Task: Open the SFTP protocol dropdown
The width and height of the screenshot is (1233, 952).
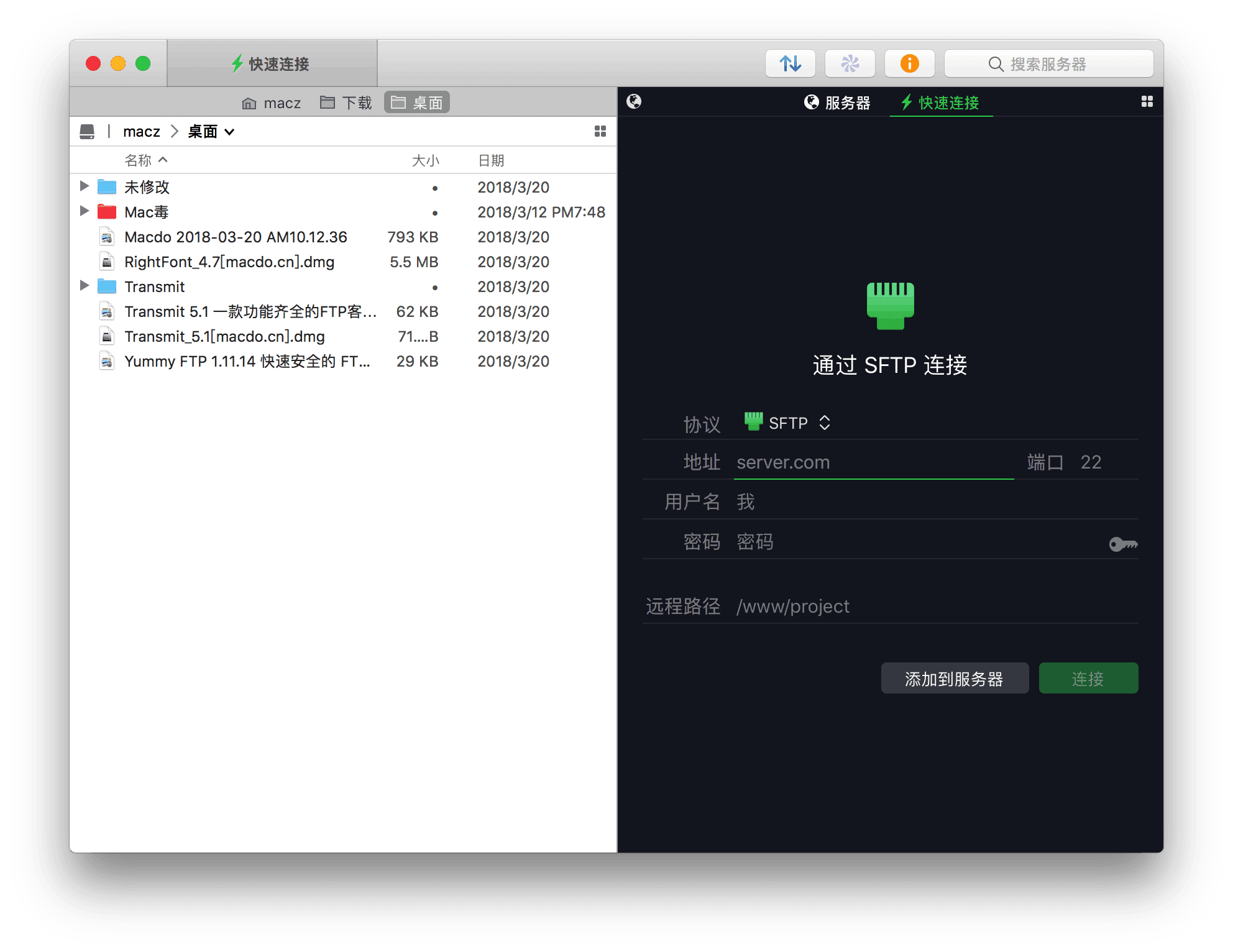Action: pyautogui.click(x=788, y=423)
